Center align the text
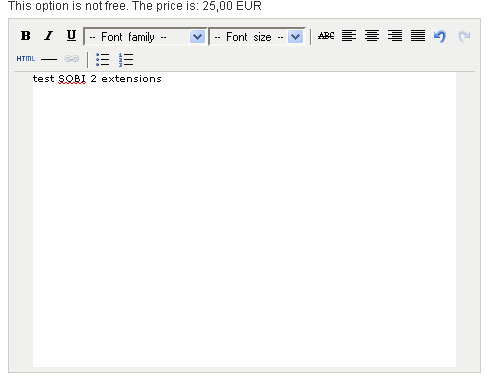 pyautogui.click(x=372, y=36)
